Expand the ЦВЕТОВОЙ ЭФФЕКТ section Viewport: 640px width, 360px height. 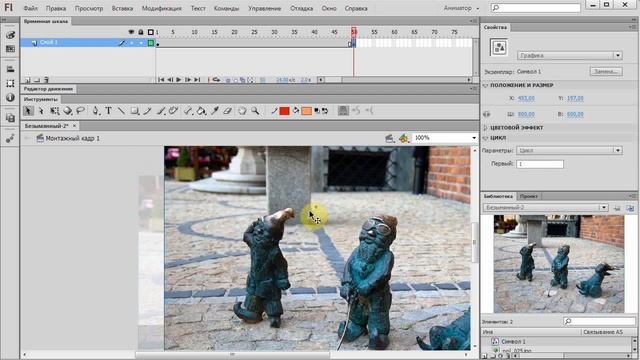click(x=486, y=127)
